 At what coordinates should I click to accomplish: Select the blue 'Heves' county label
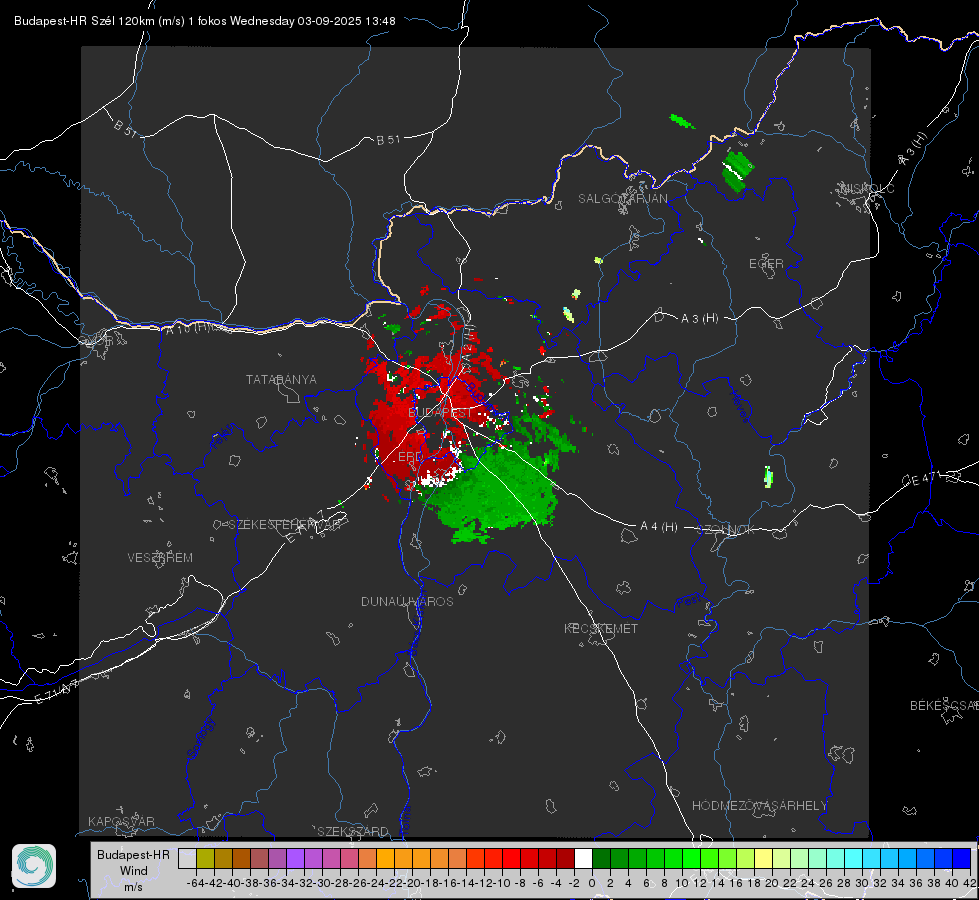[739, 407]
